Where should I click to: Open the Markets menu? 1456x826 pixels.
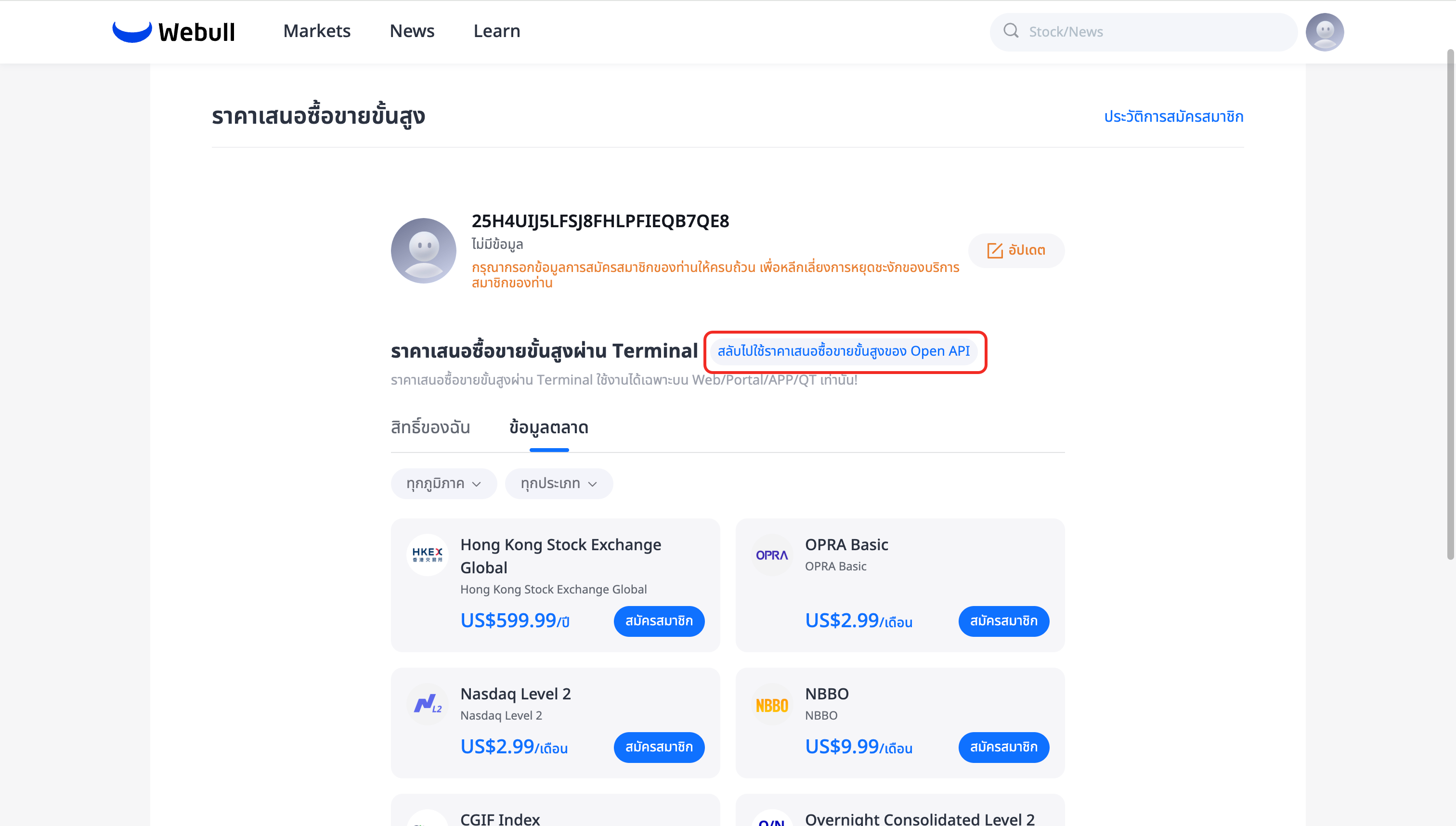click(317, 31)
